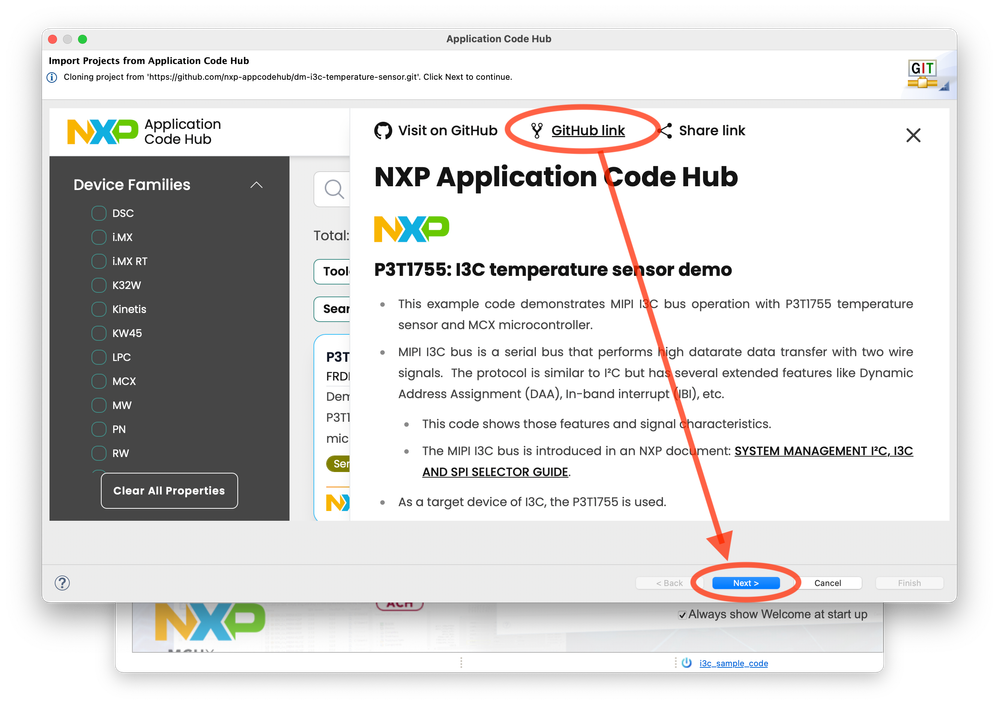
Task: Click Clear All Properties button
Action: tap(169, 491)
